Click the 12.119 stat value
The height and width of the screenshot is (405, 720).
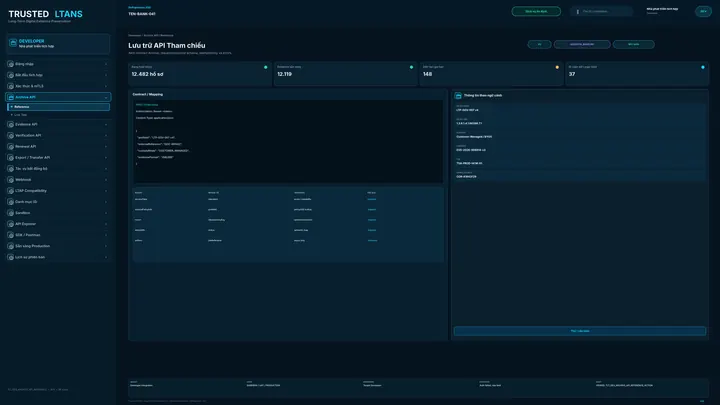284,74
